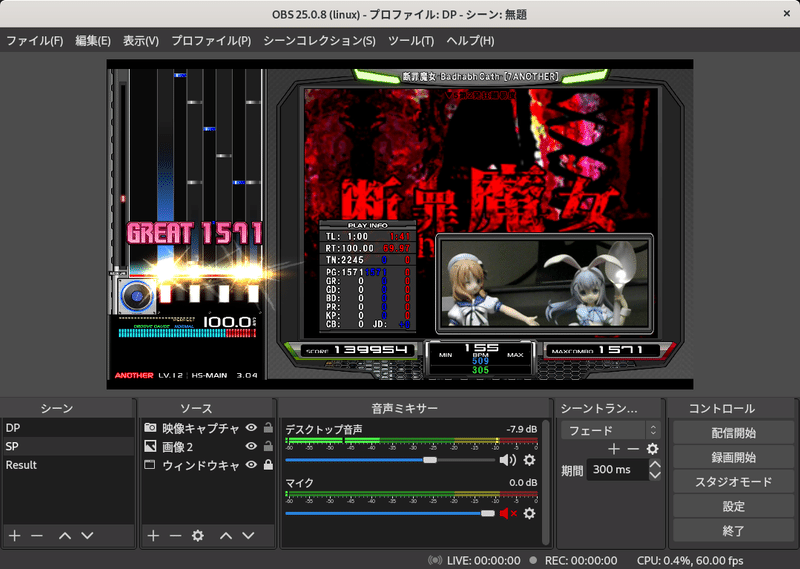The height and width of the screenshot is (569, 800).
Task: Open transition properties gear icon
Action: (x=653, y=449)
